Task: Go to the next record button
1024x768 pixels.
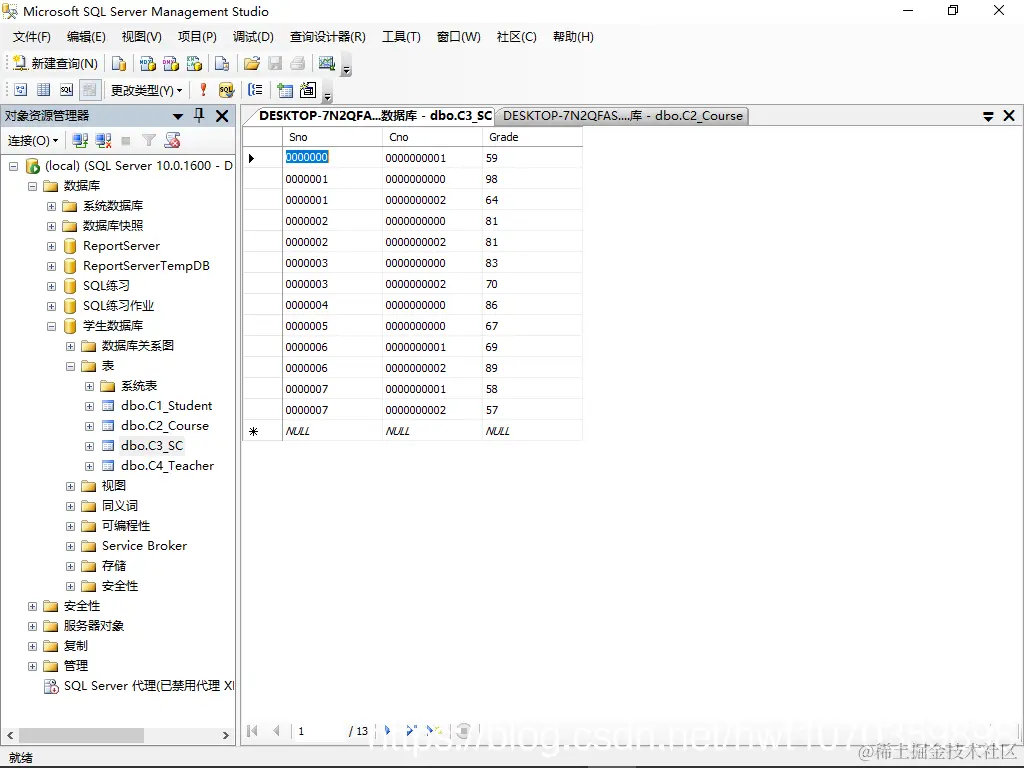Action: pyautogui.click(x=387, y=731)
